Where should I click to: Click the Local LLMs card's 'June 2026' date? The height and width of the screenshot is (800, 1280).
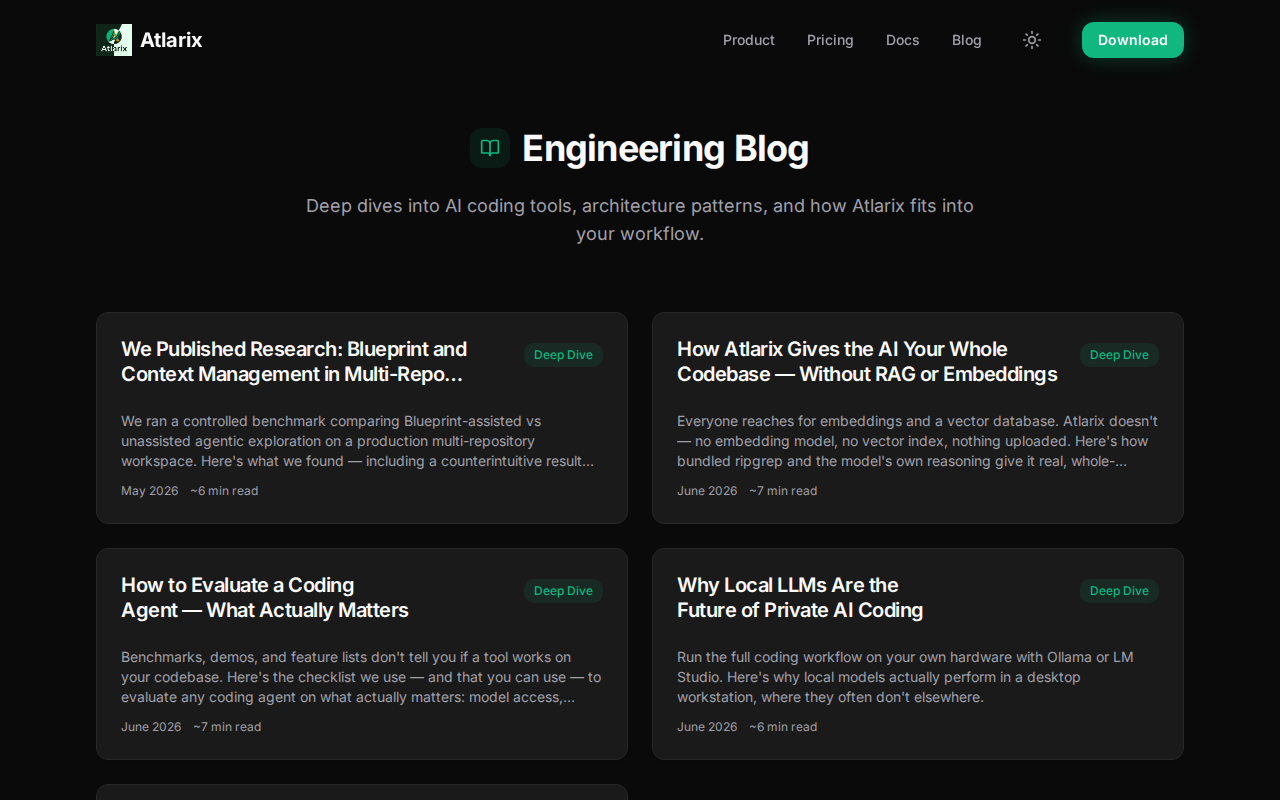click(707, 727)
